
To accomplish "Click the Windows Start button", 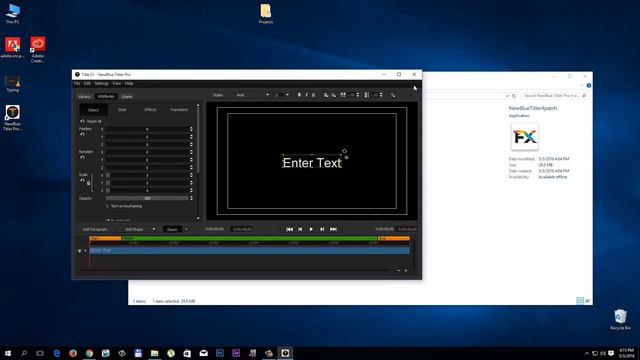I will [8, 353].
